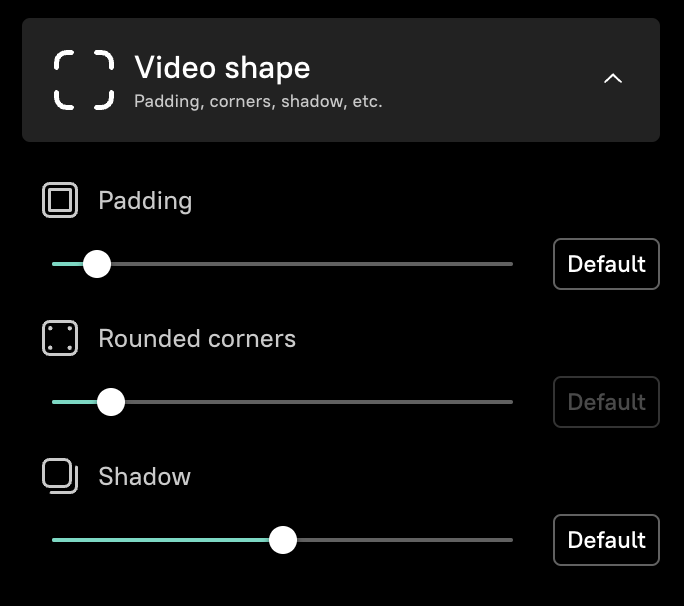684x606 pixels.
Task: Click the Rounded corners label text
Action: [197, 339]
